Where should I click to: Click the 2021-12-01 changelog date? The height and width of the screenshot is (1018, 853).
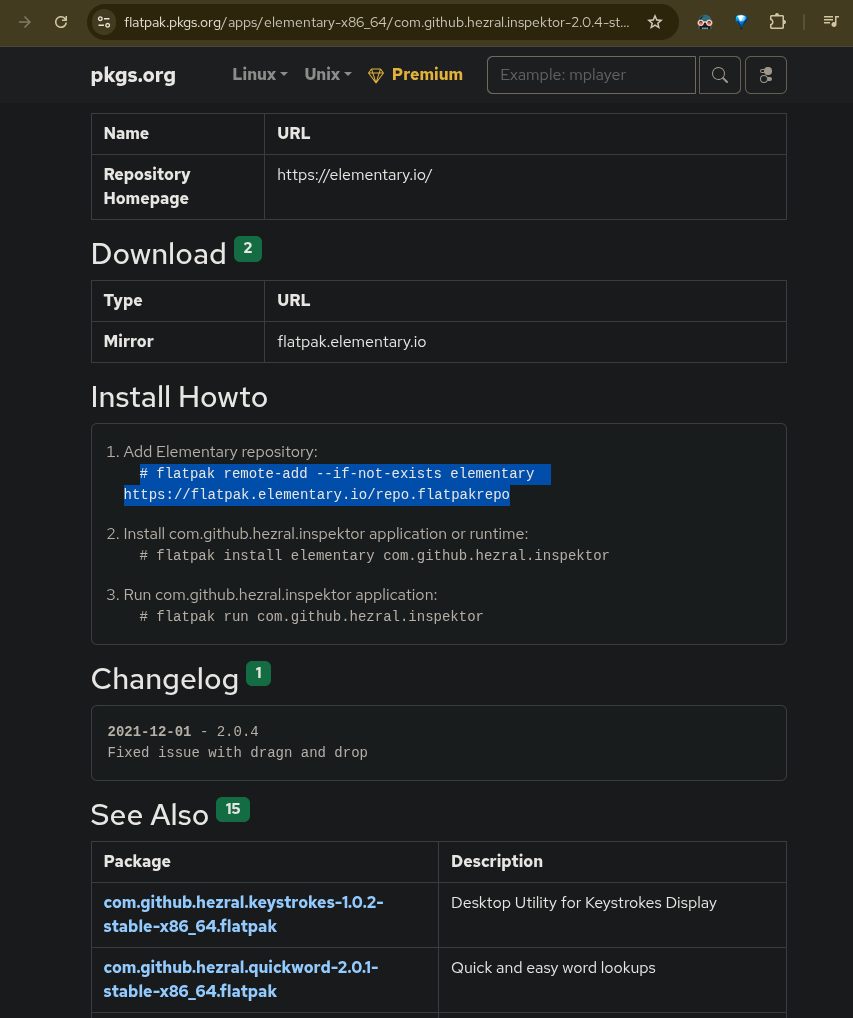point(149,732)
